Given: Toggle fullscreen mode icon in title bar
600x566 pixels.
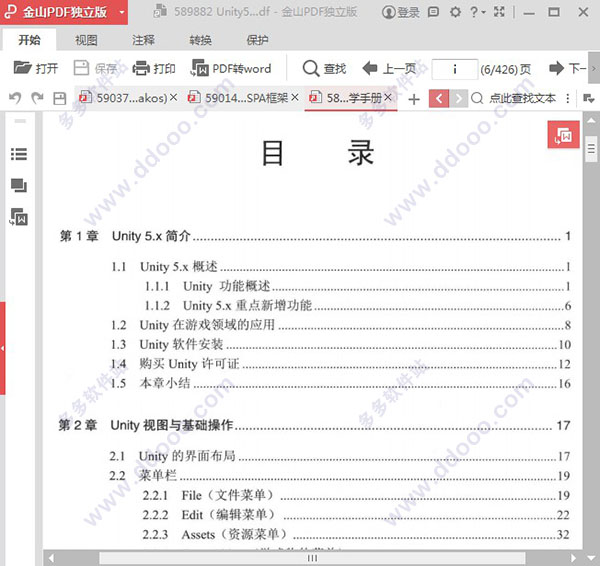Looking at the screenshot, I should click(499, 12).
